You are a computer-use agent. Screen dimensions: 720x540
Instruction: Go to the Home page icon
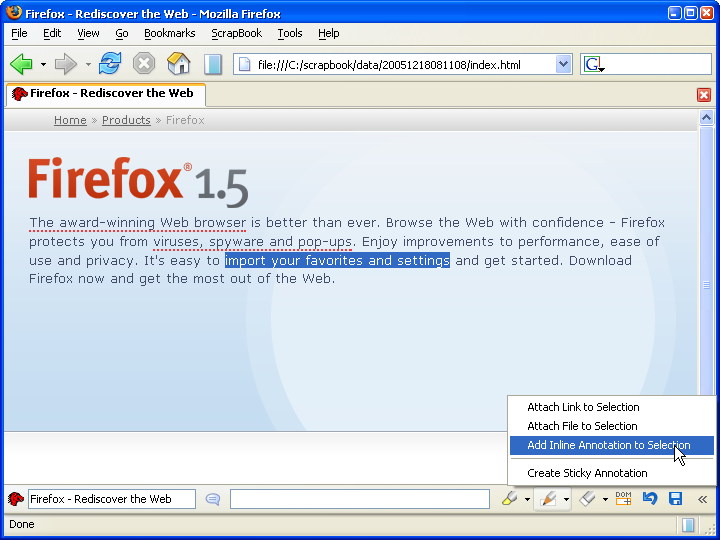pyautogui.click(x=179, y=63)
